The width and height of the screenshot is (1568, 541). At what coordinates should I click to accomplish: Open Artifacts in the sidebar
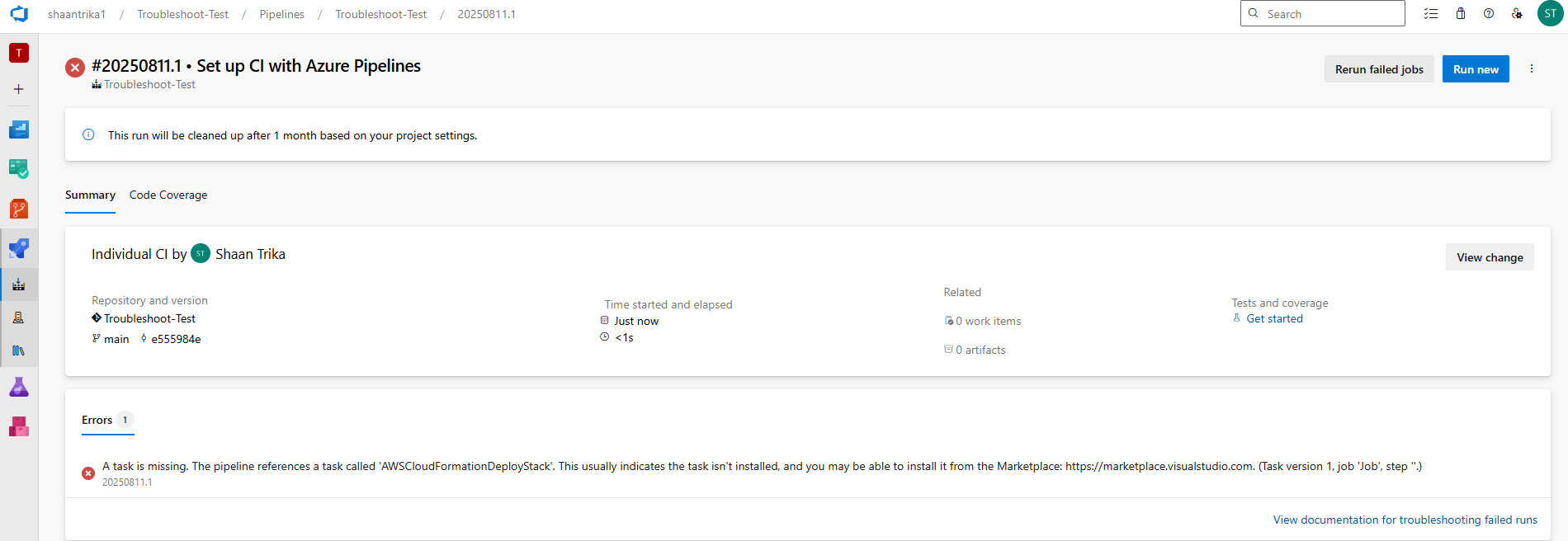point(19,426)
